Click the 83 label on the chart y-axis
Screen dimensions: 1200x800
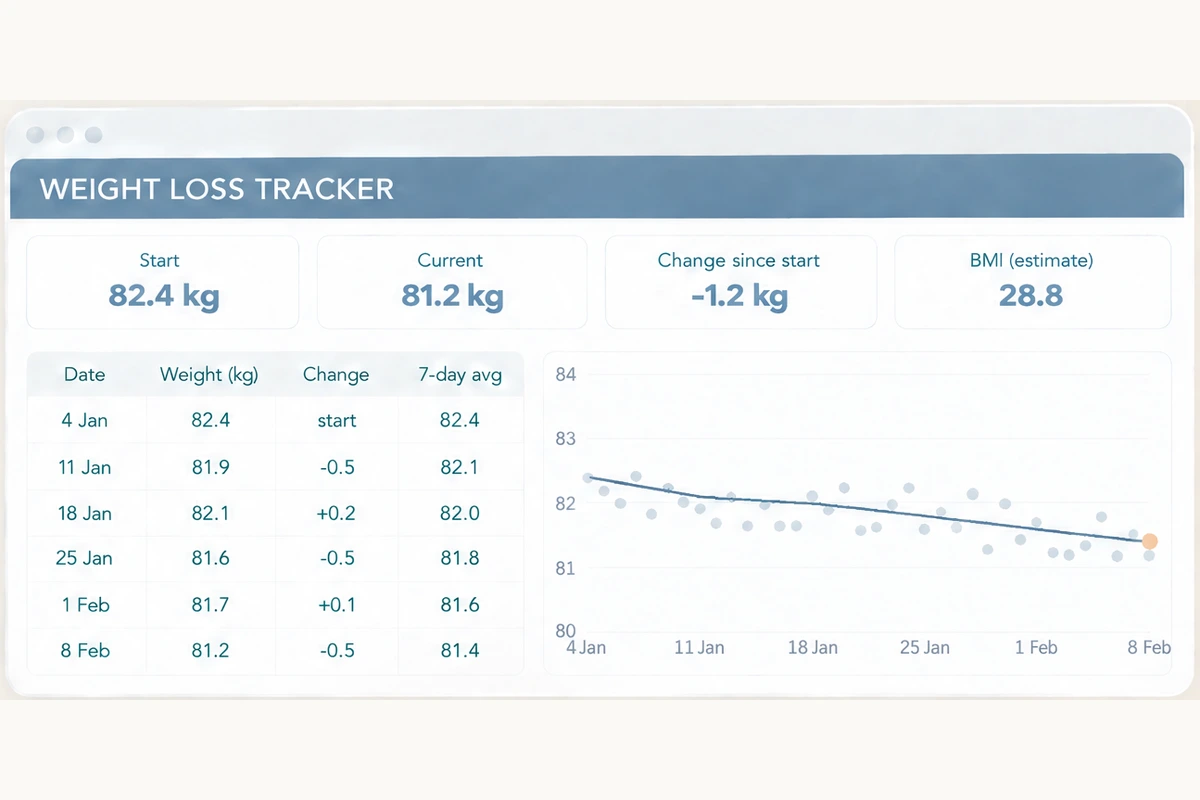click(565, 438)
